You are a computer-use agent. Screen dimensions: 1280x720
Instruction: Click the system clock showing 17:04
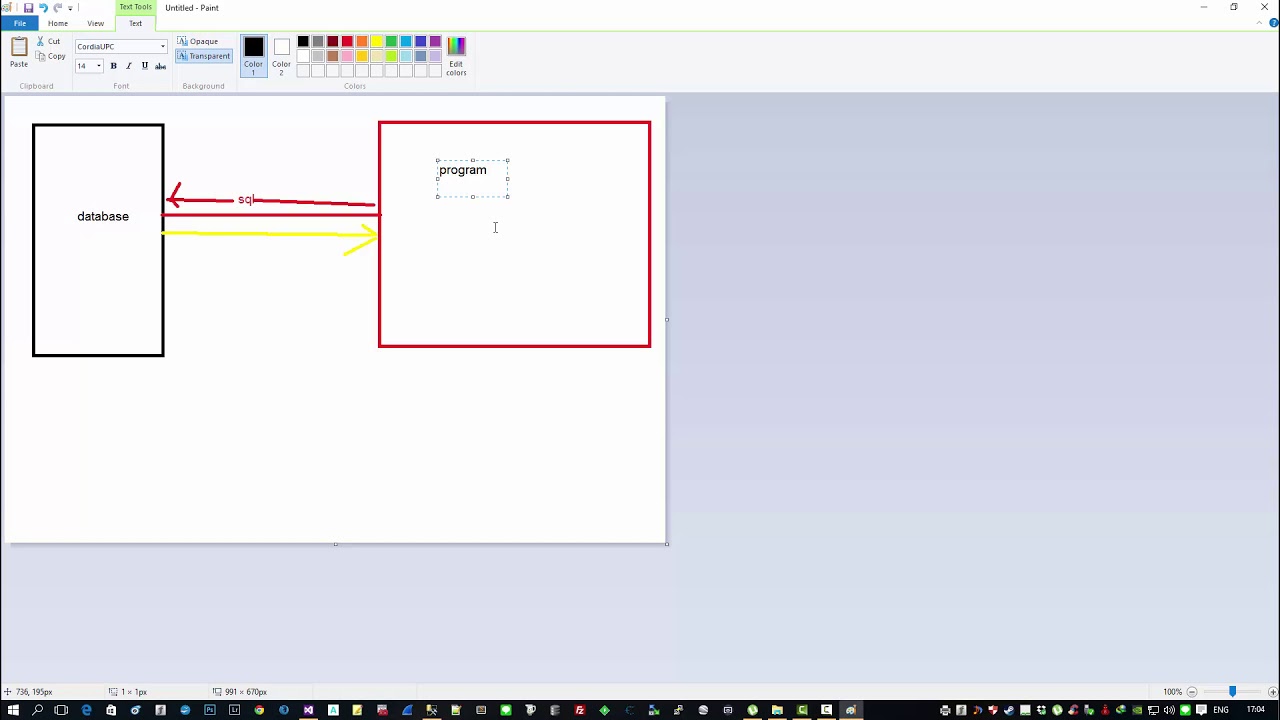point(1256,710)
